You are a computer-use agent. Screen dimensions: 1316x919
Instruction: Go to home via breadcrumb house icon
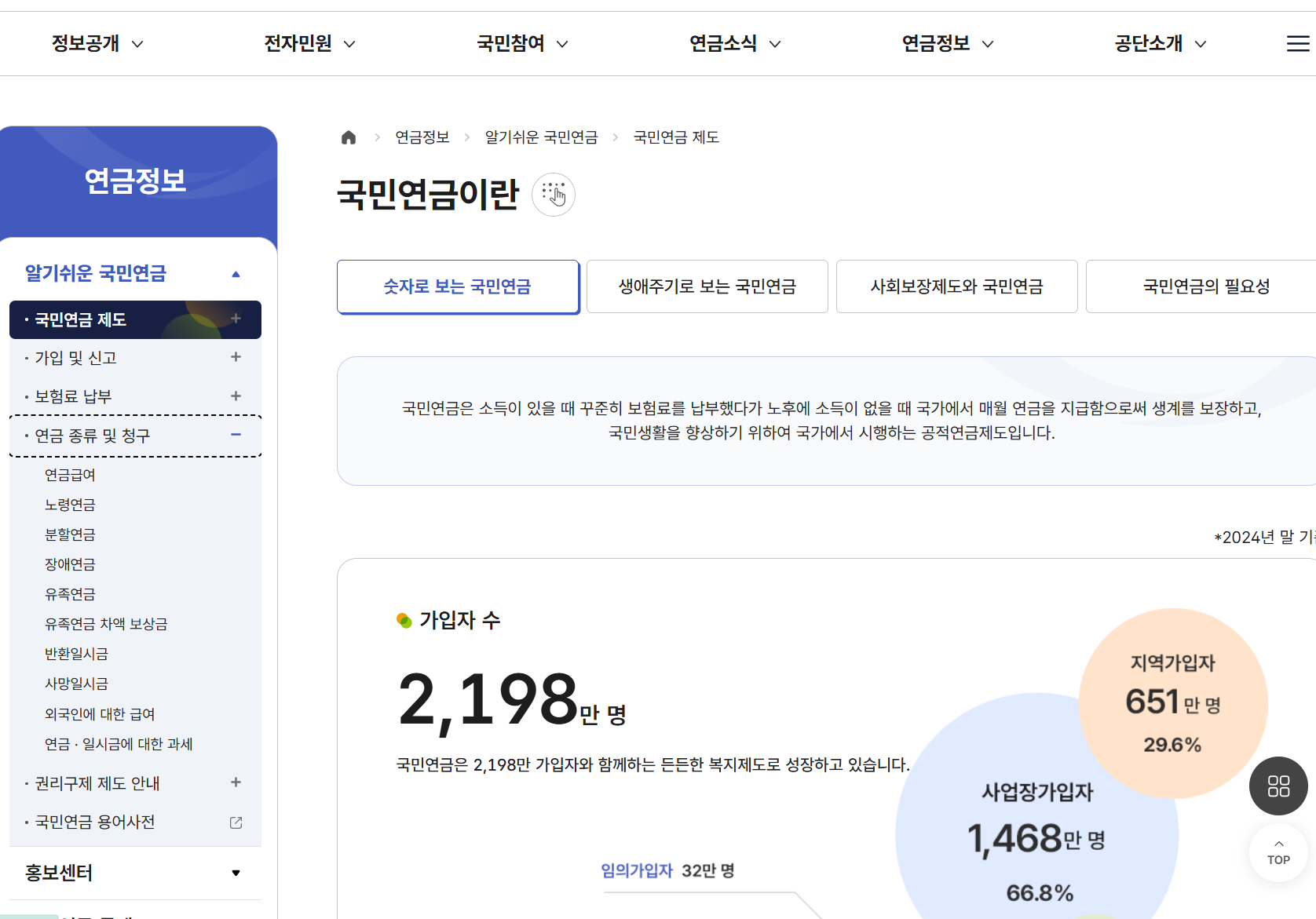(349, 137)
